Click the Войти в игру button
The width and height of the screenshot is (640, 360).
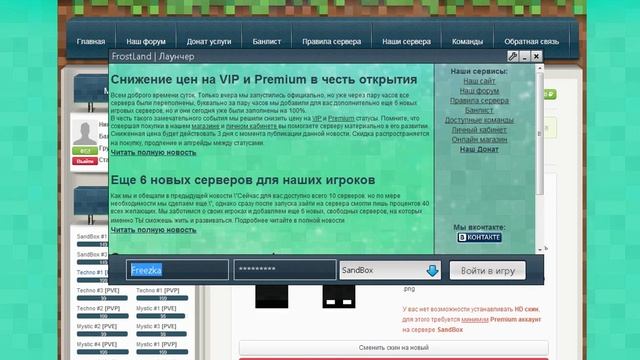pyautogui.click(x=487, y=270)
